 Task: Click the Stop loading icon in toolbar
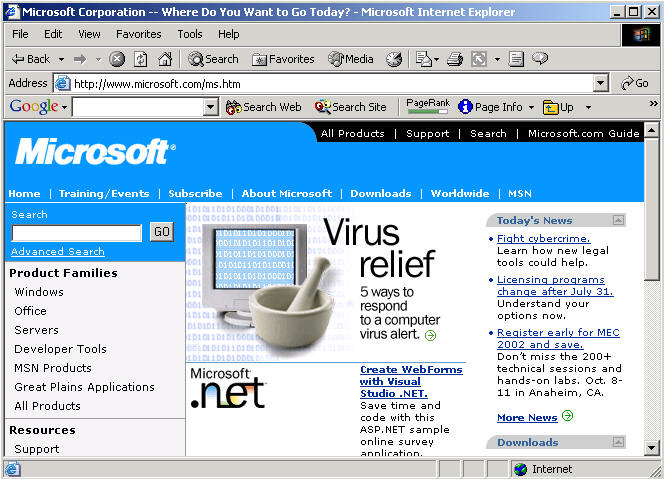pyautogui.click(x=117, y=59)
